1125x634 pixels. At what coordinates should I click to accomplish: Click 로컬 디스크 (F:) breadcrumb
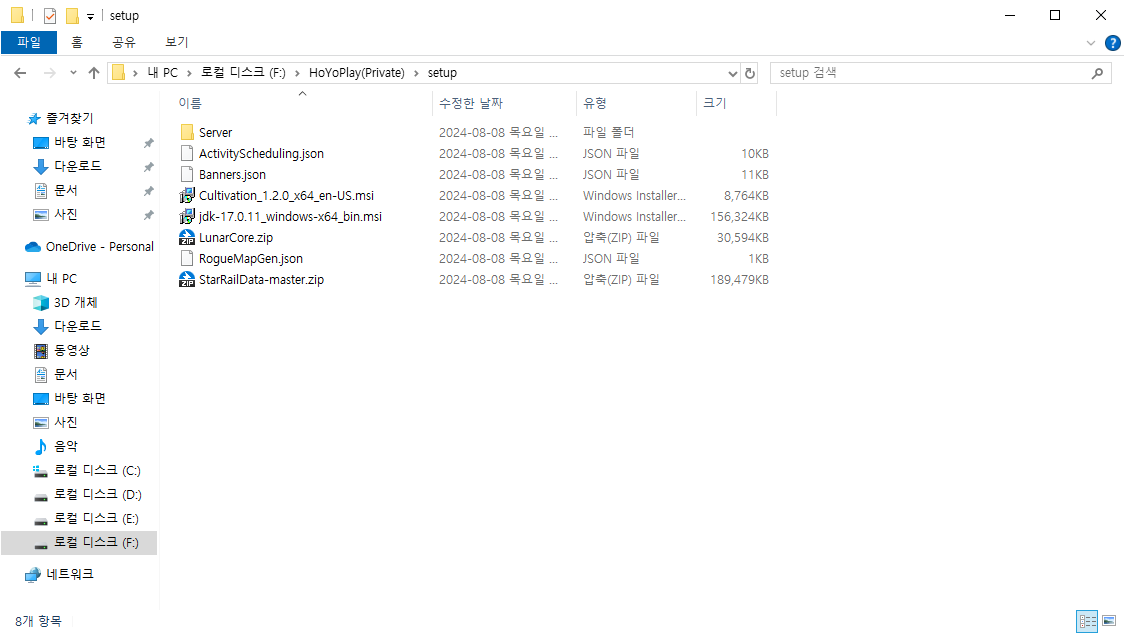(x=243, y=72)
